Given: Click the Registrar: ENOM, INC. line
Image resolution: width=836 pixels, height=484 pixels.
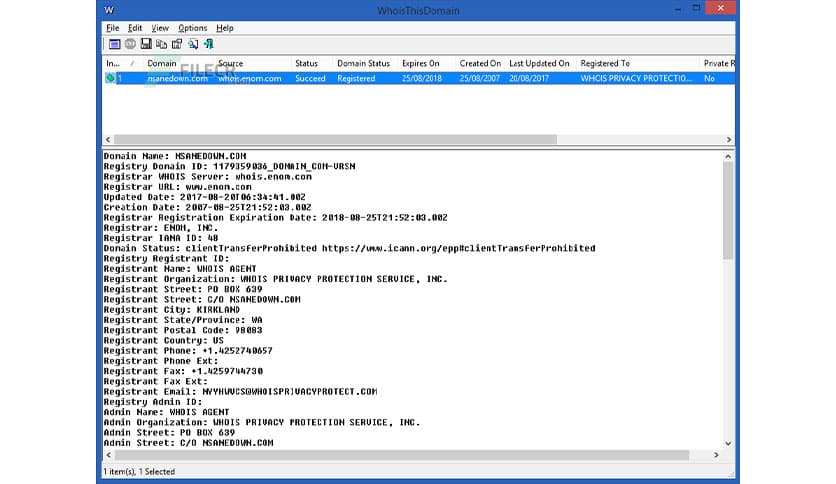Looking at the screenshot, I should tap(161, 228).
